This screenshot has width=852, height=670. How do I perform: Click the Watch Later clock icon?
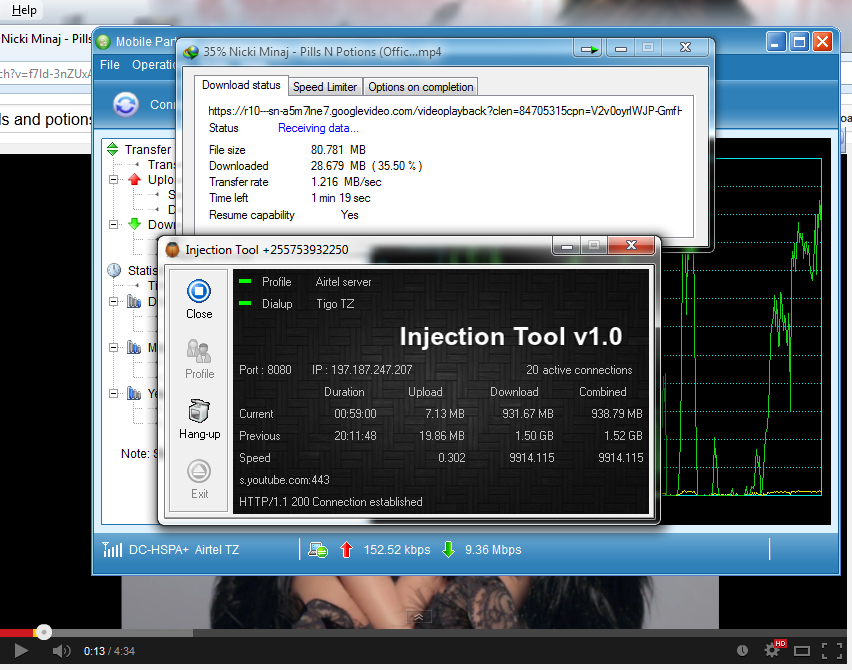741,651
